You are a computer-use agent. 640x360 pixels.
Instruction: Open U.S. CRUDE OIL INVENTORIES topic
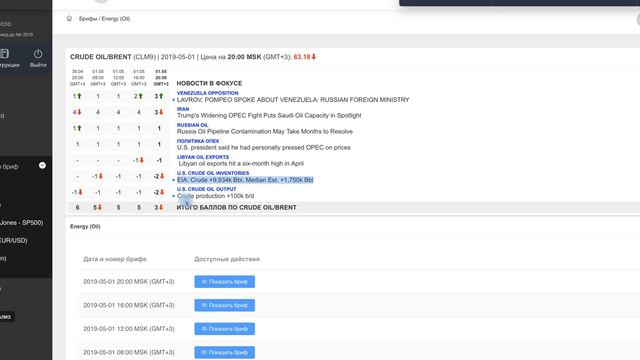pyautogui.click(x=213, y=173)
